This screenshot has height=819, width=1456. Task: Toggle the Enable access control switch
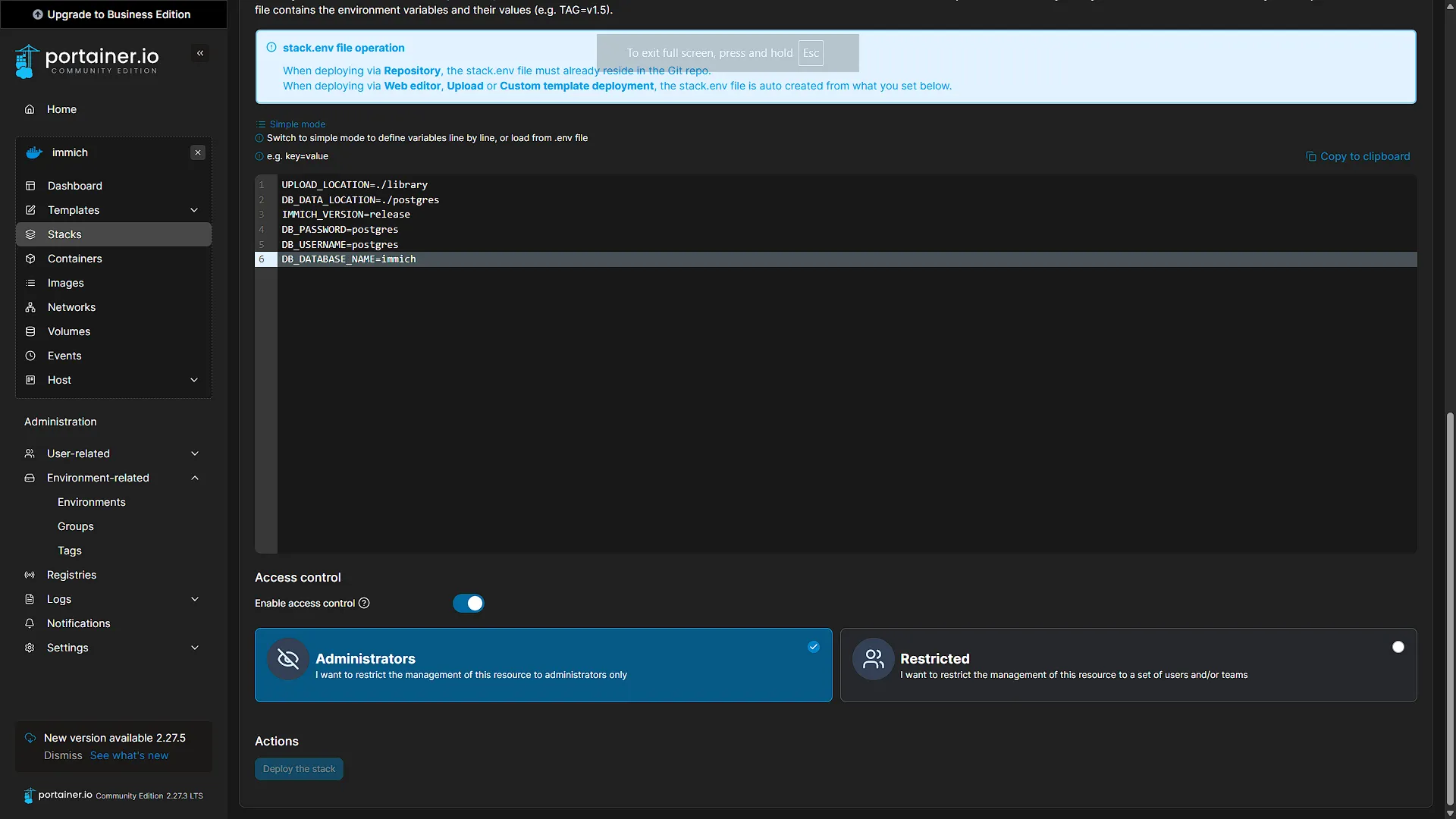tap(469, 604)
